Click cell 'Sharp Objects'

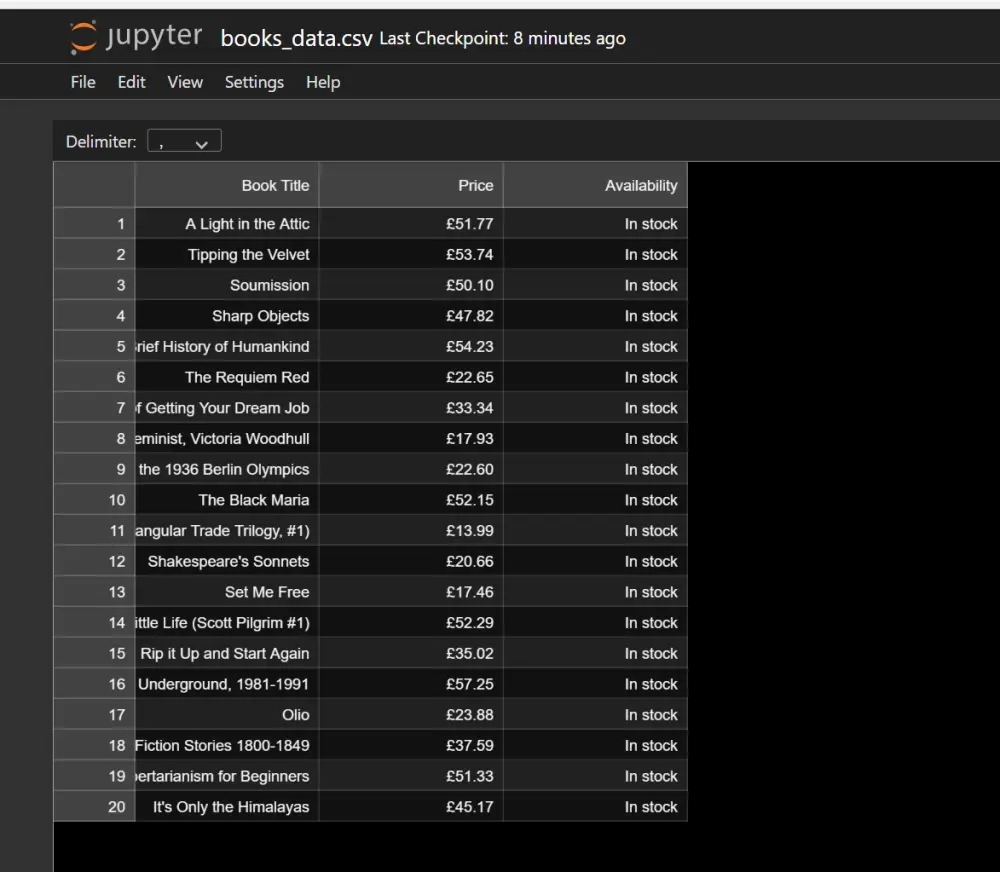(227, 316)
